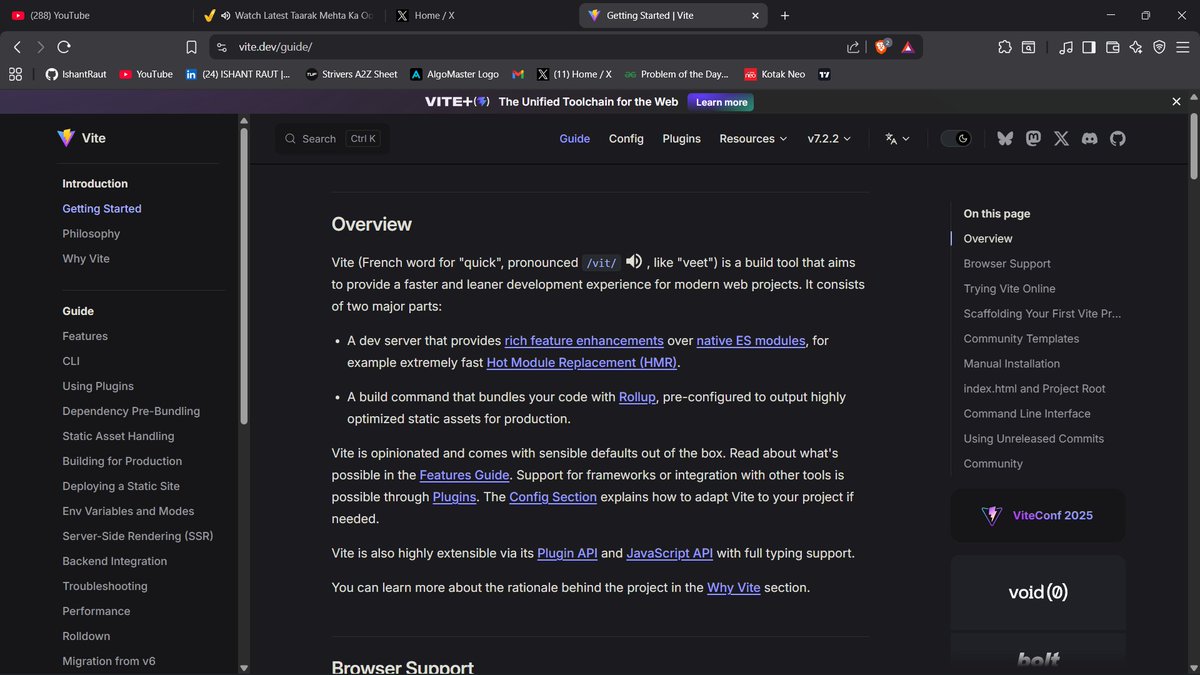Toggle the dark mode appearance switch
Image resolution: width=1200 pixels, height=675 pixels.
pos(956,139)
